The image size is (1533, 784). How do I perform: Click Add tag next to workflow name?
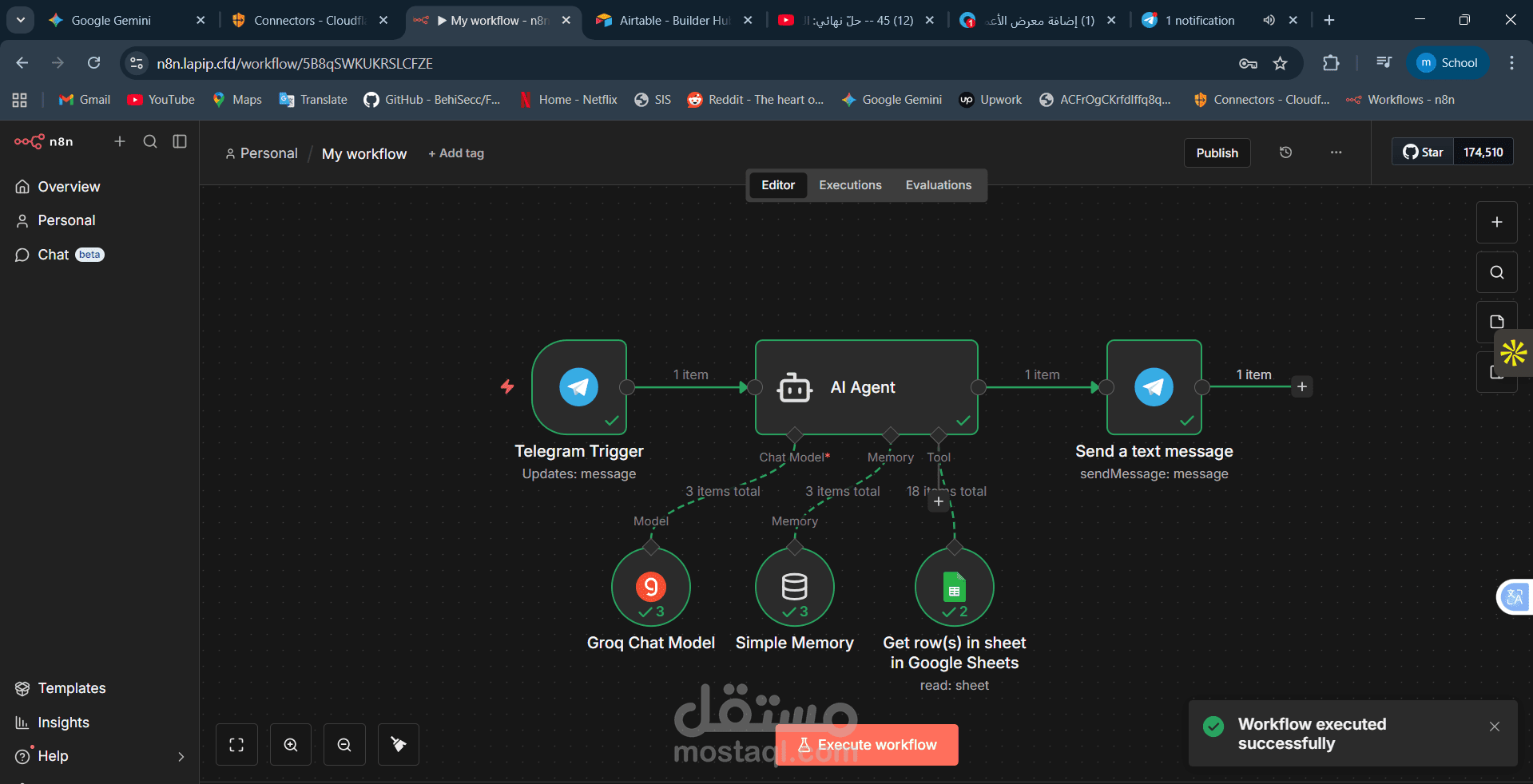(x=456, y=153)
